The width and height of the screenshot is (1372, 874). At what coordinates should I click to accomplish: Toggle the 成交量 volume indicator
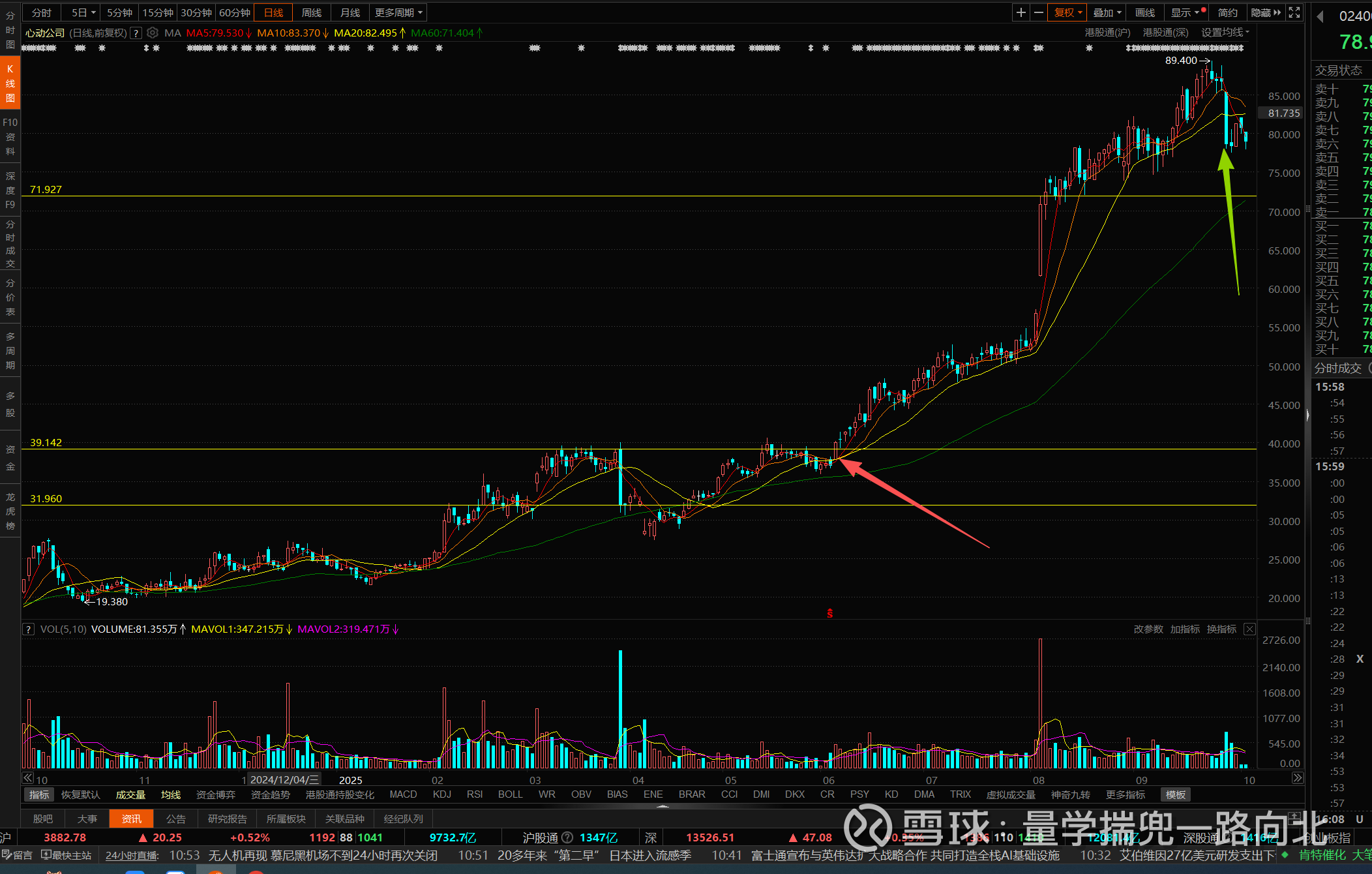[130, 794]
